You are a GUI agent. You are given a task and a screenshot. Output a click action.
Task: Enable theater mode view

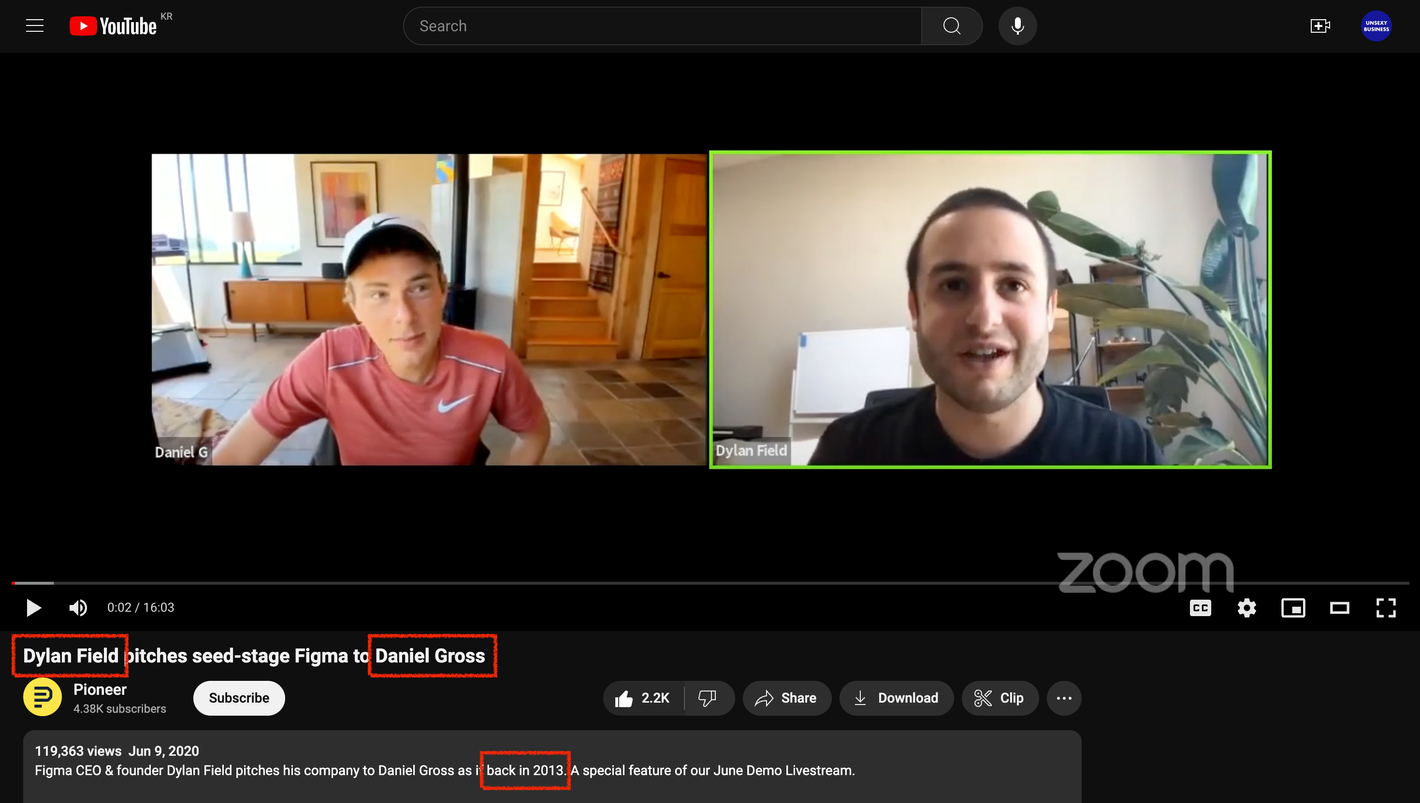[1339, 607]
